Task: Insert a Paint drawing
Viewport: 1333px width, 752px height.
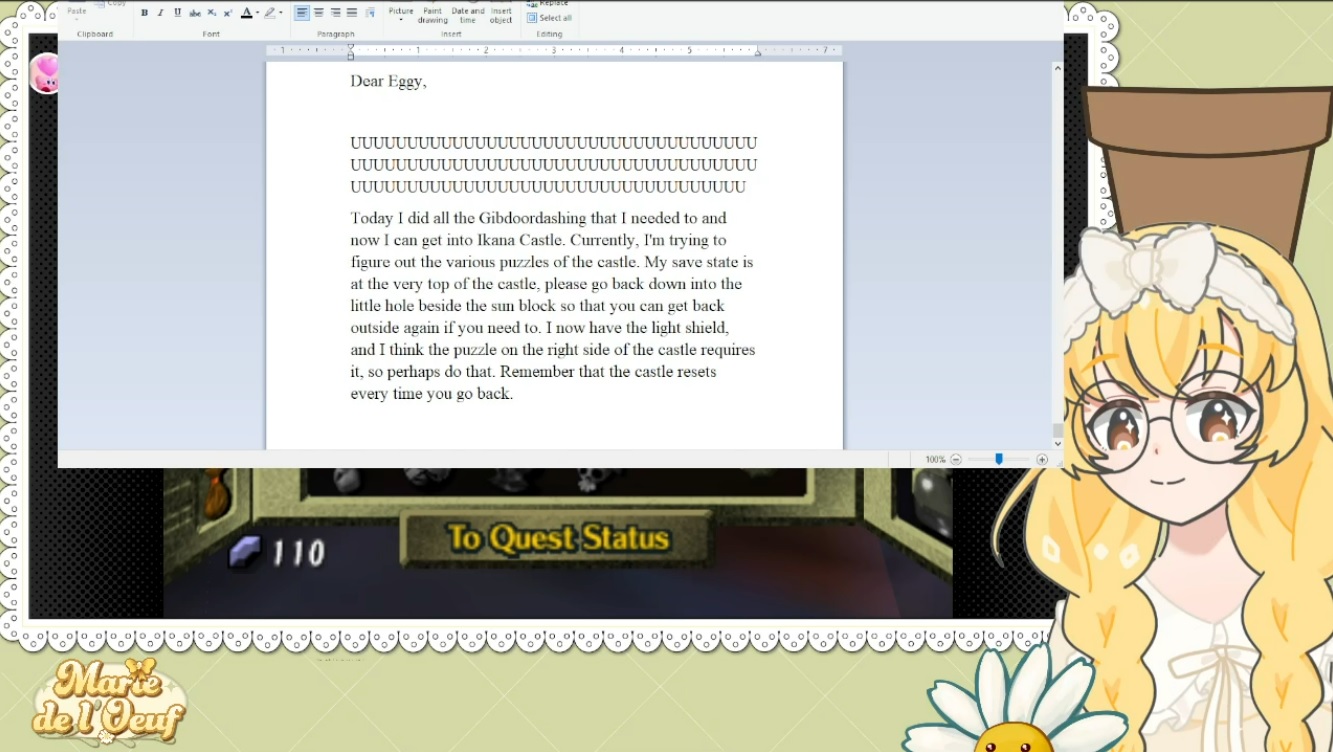Action: point(433,14)
